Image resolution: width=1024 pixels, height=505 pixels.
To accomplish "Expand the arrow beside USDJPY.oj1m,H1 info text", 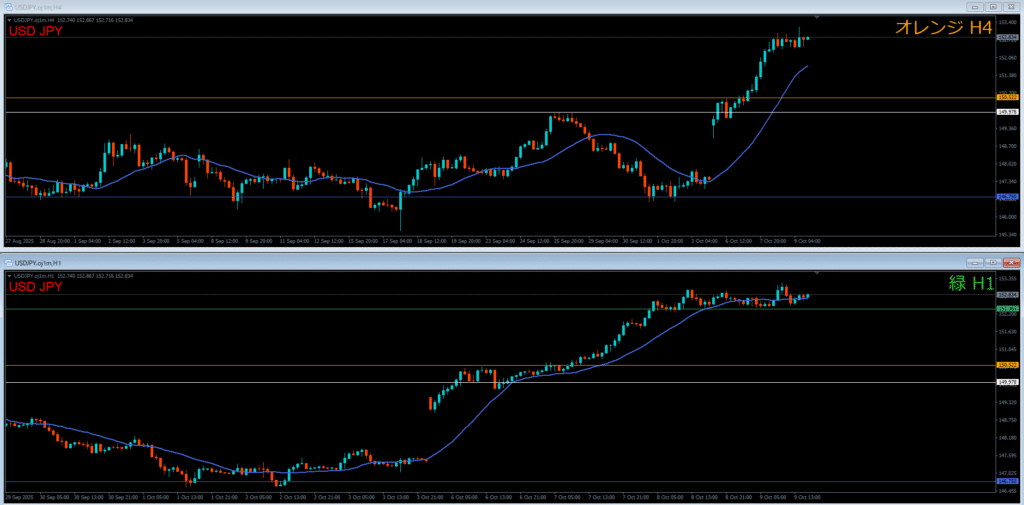I will [x=9, y=274].
